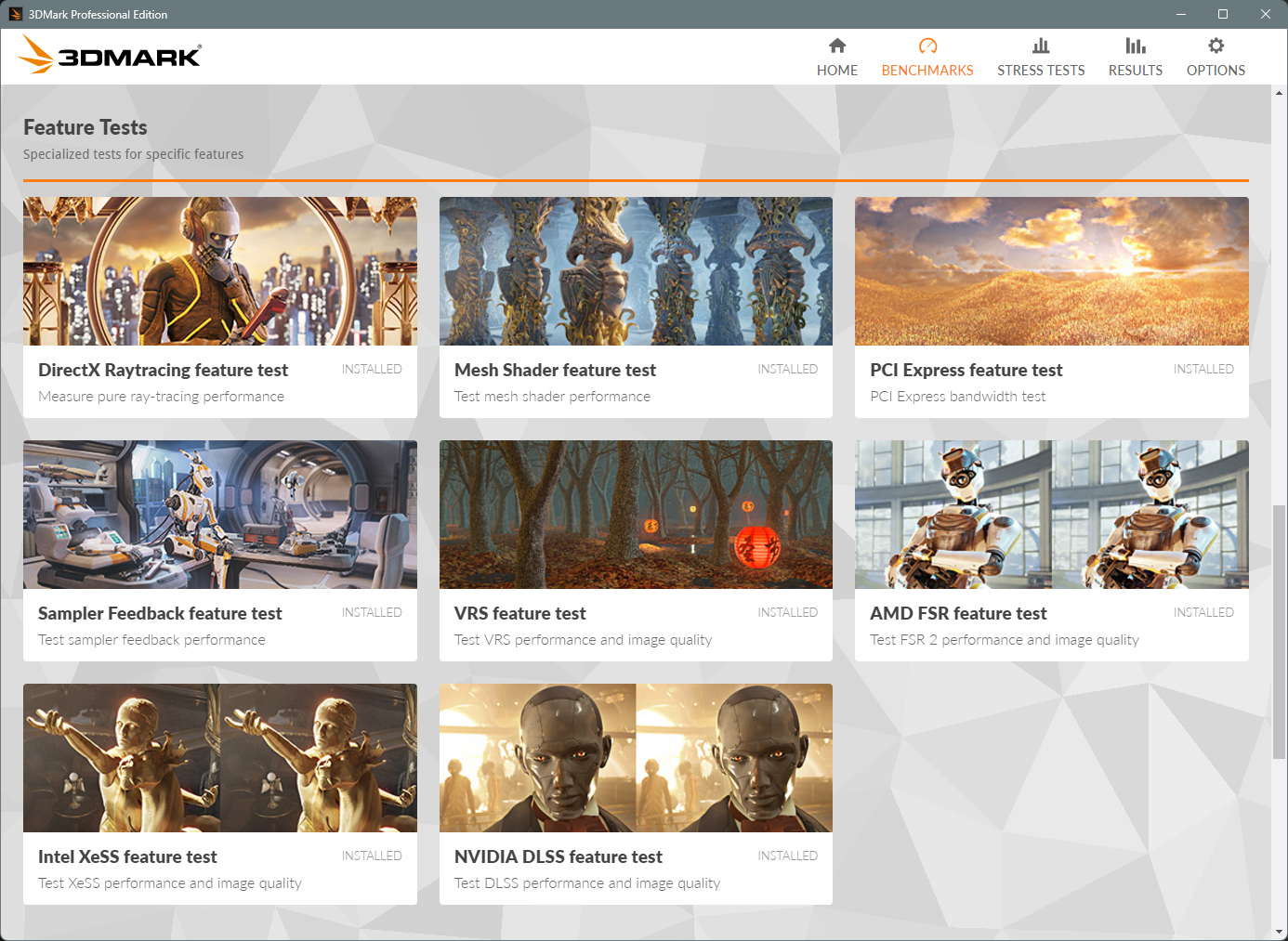Click the 3DMark title bar app icon
Screen dimensions: 1288x941
(x=15, y=14)
